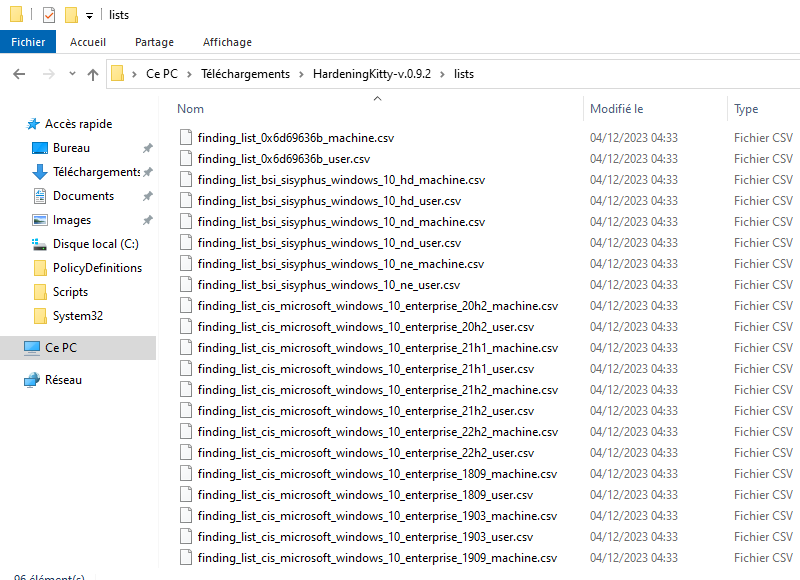This screenshot has height=580, width=800.
Task: Open the Quick Access Toolbar customization dropdown
Action: tap(90, 14)
